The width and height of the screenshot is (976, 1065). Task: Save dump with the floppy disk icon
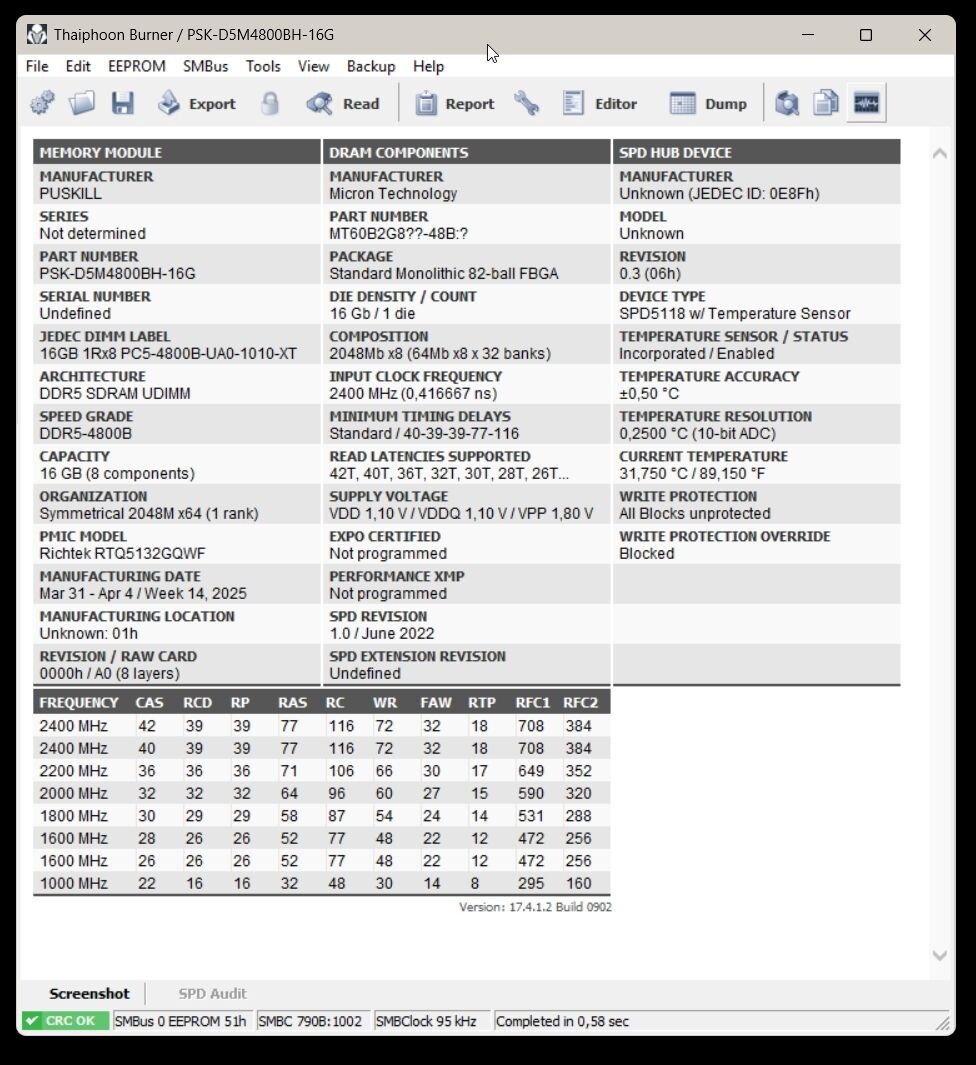123,103
